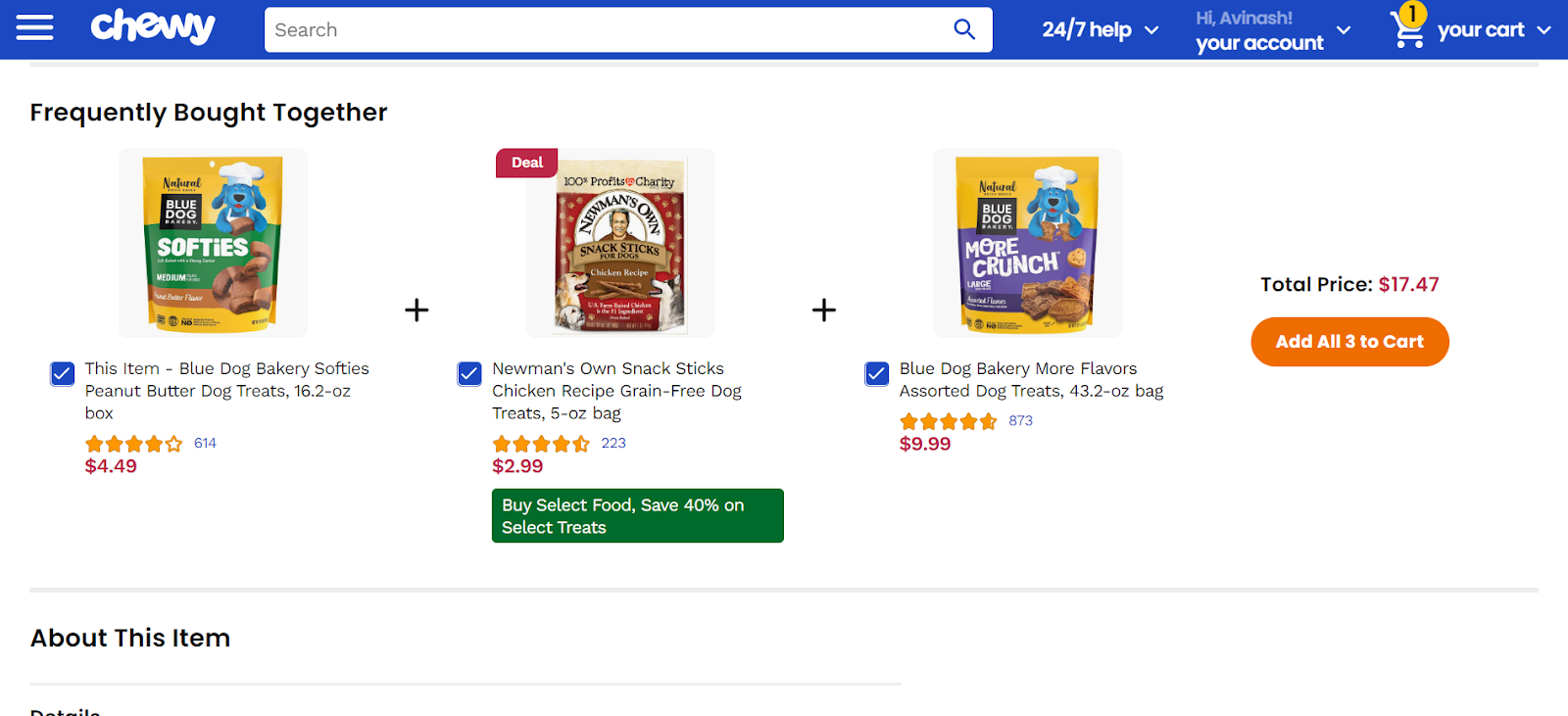
Task: Expand the your cart dropdown arrow
Action: coord(1543,30)
